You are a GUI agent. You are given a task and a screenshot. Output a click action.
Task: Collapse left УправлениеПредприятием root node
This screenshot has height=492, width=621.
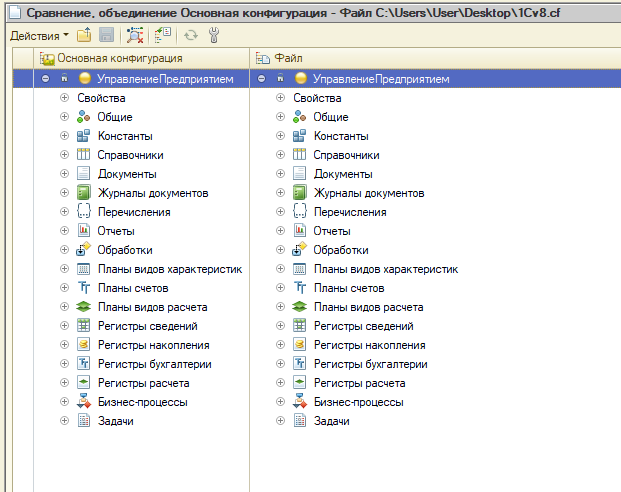(46, 78)
